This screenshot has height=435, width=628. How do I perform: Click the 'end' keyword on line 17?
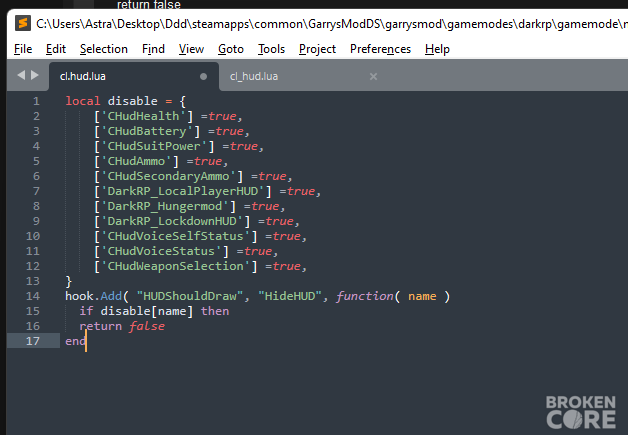pos(75,341)
